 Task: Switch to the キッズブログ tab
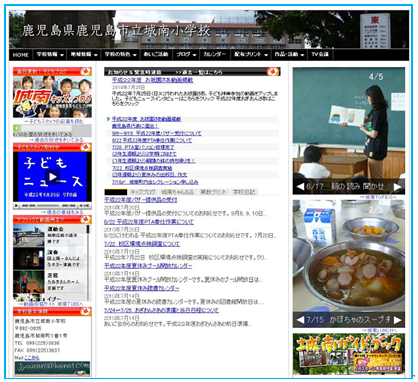(x=143, y=192)
